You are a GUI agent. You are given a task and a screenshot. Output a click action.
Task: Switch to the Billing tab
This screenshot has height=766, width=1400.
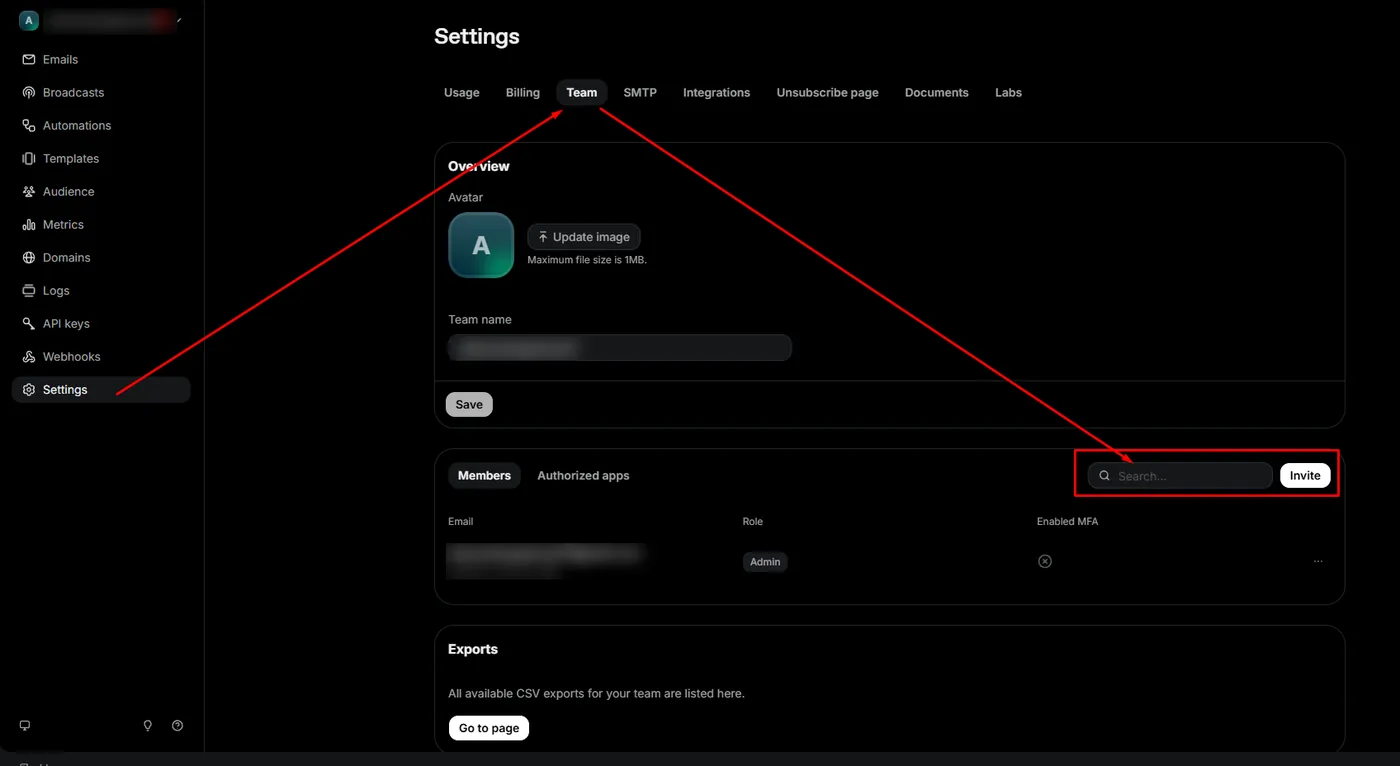coord(523,93)
